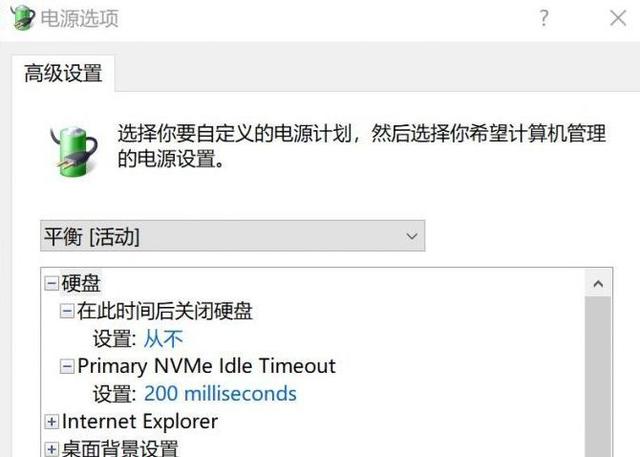Open the 平衡 [活动] power plan dropdown
The image size is (640, 457).
tap(232, 236)
